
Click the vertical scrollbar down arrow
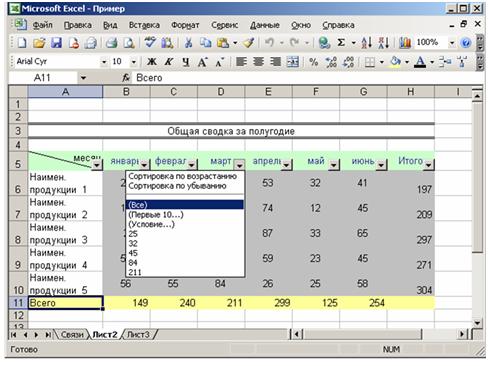(x=477, y=322)
